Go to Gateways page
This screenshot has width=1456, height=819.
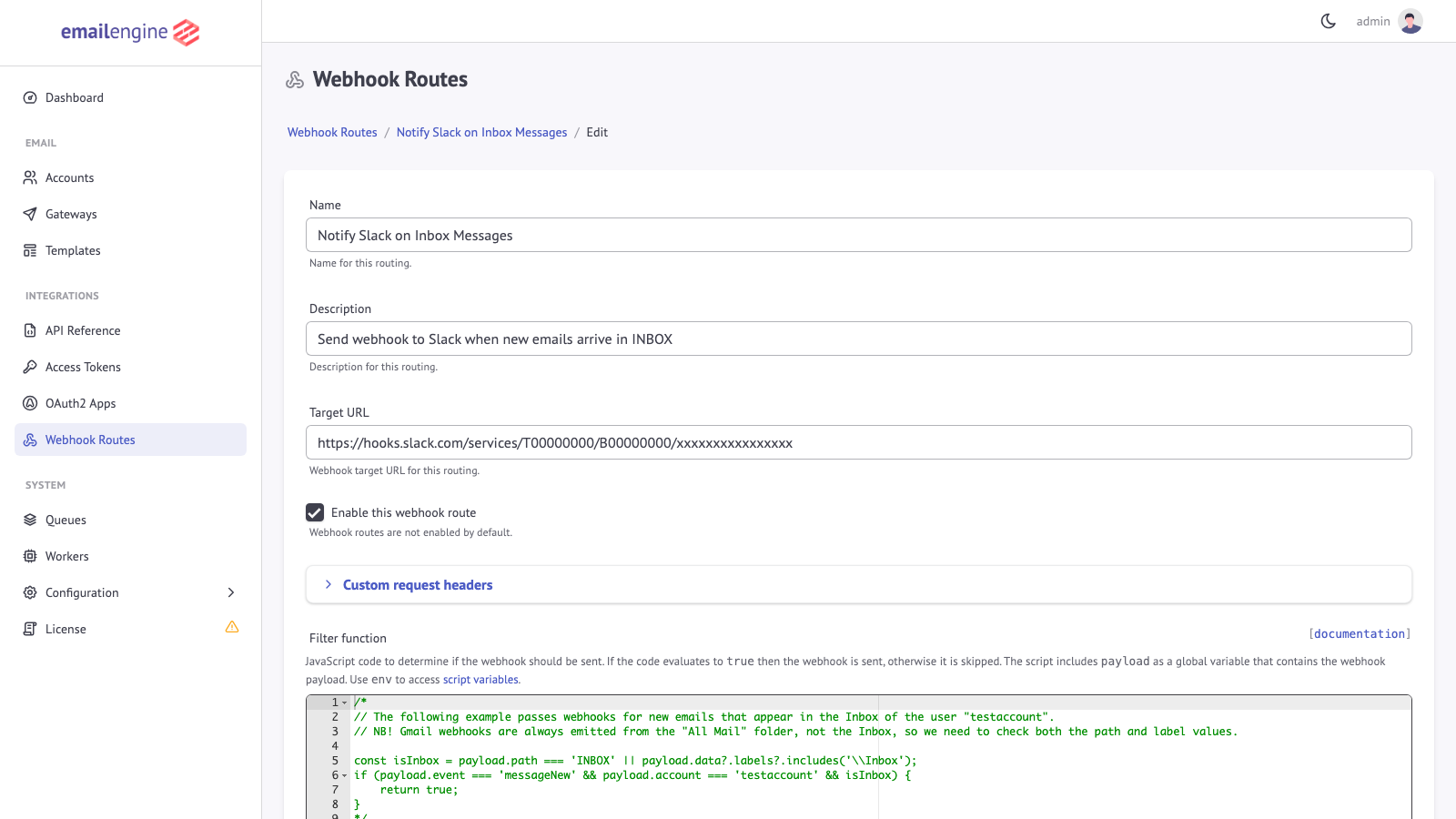pos(130,214)
